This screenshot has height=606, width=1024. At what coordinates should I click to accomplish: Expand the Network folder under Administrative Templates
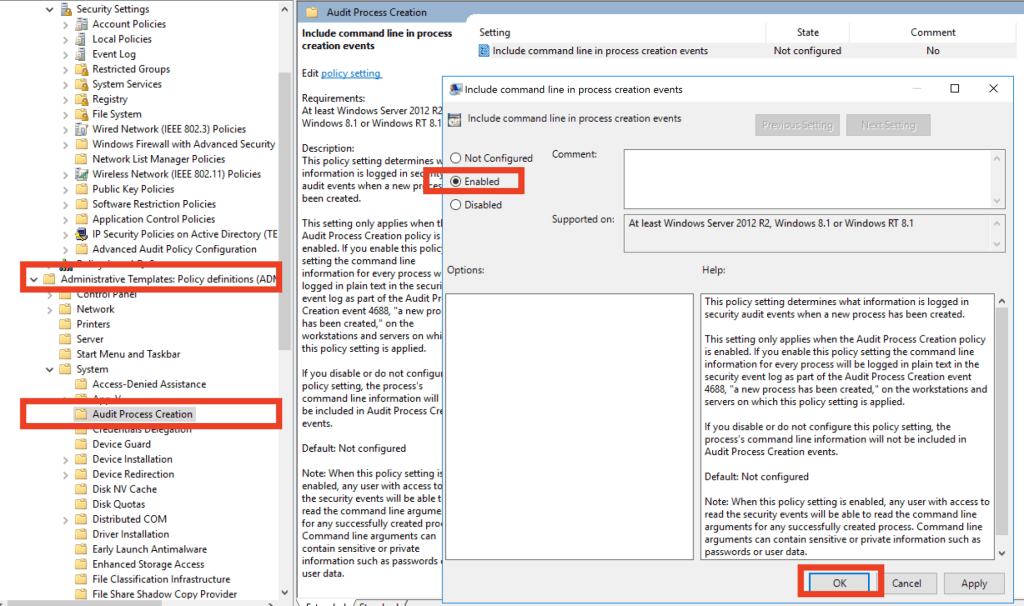tap(50, 309)
